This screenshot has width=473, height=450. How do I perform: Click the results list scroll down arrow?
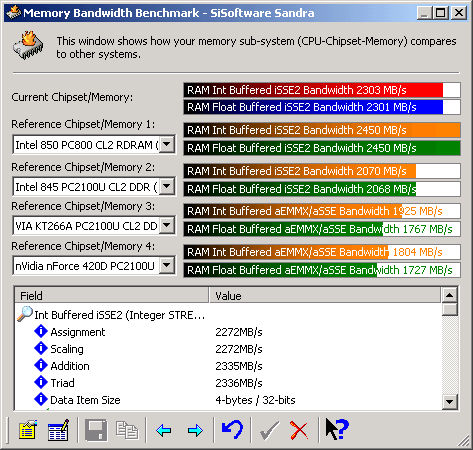(x=449, y=401)
